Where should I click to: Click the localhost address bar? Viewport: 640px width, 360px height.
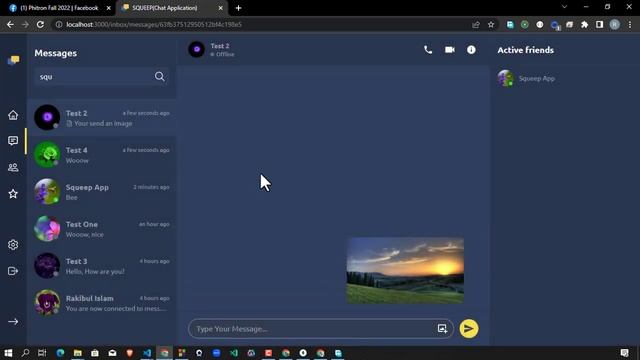coord(261,24)
